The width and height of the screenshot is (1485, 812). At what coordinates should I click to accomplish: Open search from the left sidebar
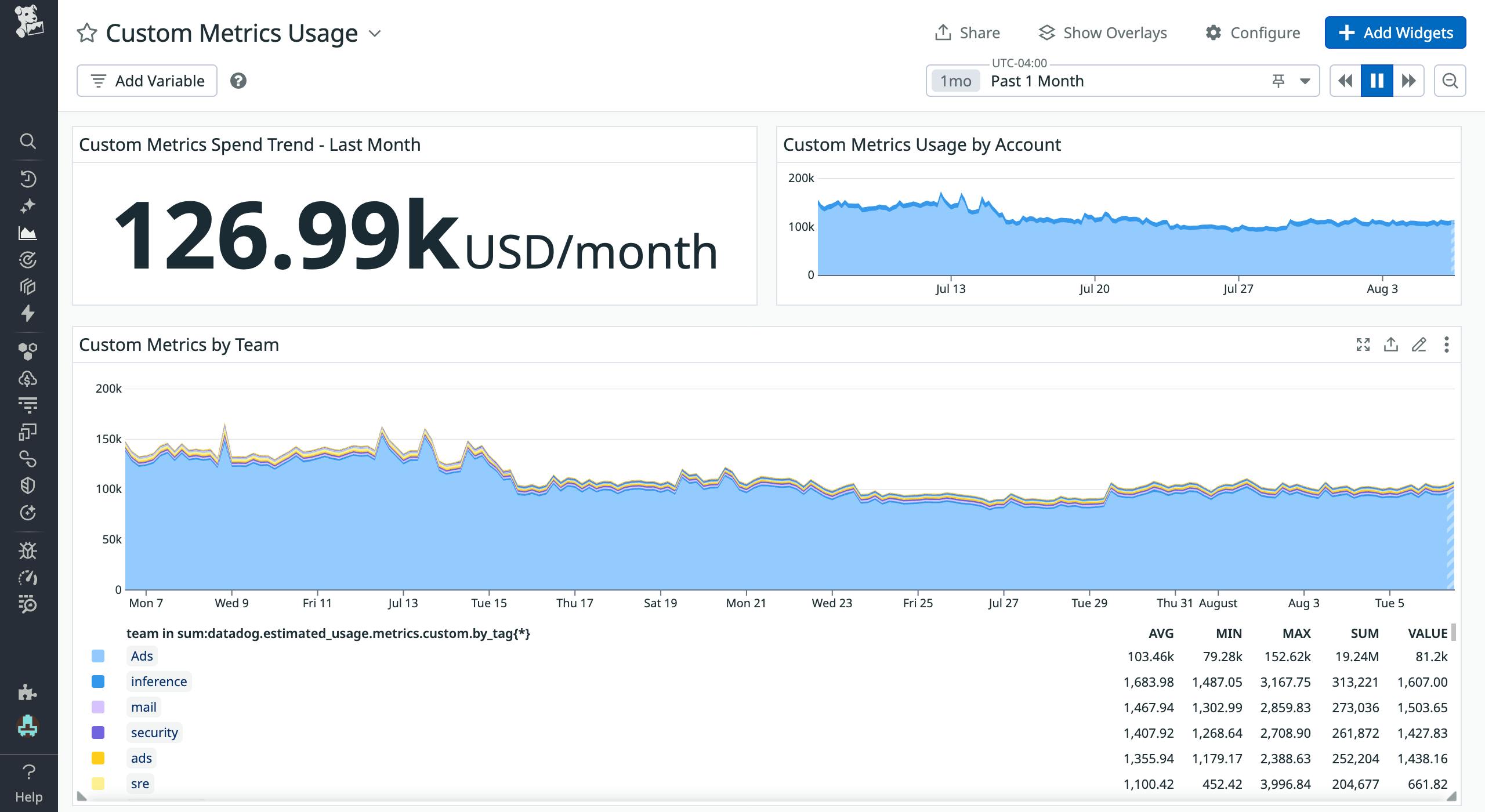pos(28,141)
